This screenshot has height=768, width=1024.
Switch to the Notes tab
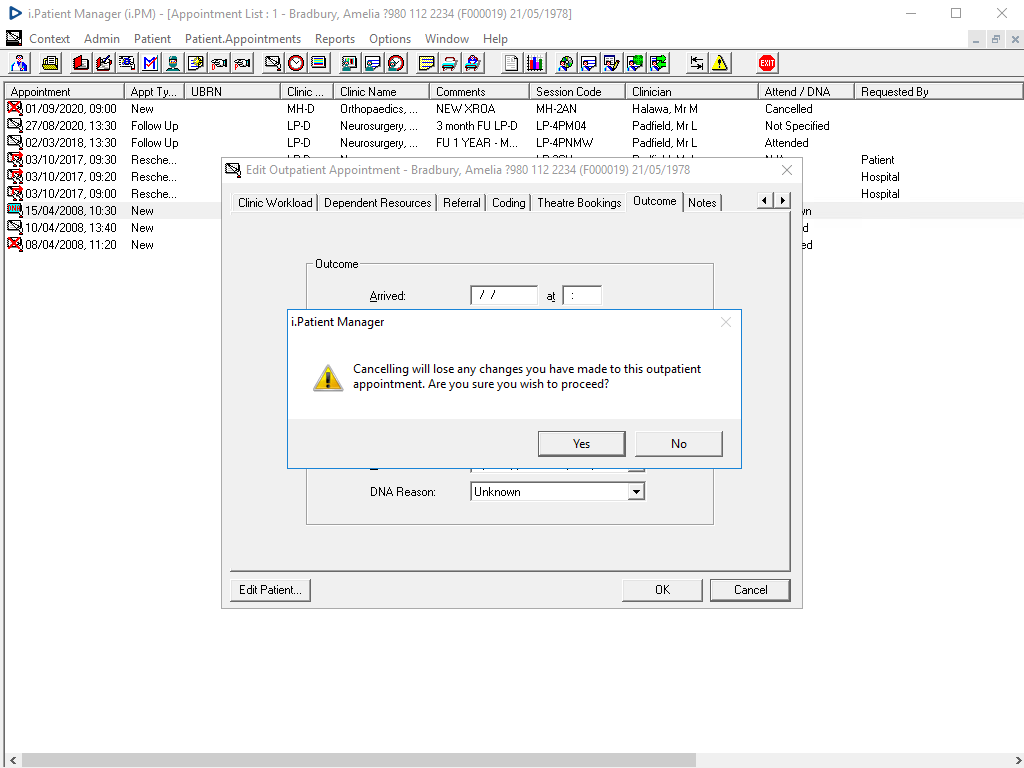coord(702,203)
